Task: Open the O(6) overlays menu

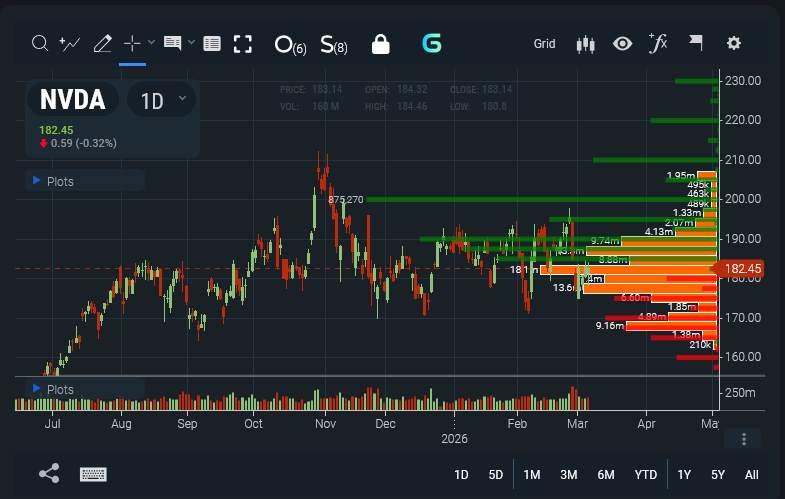Action: (290, 45)
